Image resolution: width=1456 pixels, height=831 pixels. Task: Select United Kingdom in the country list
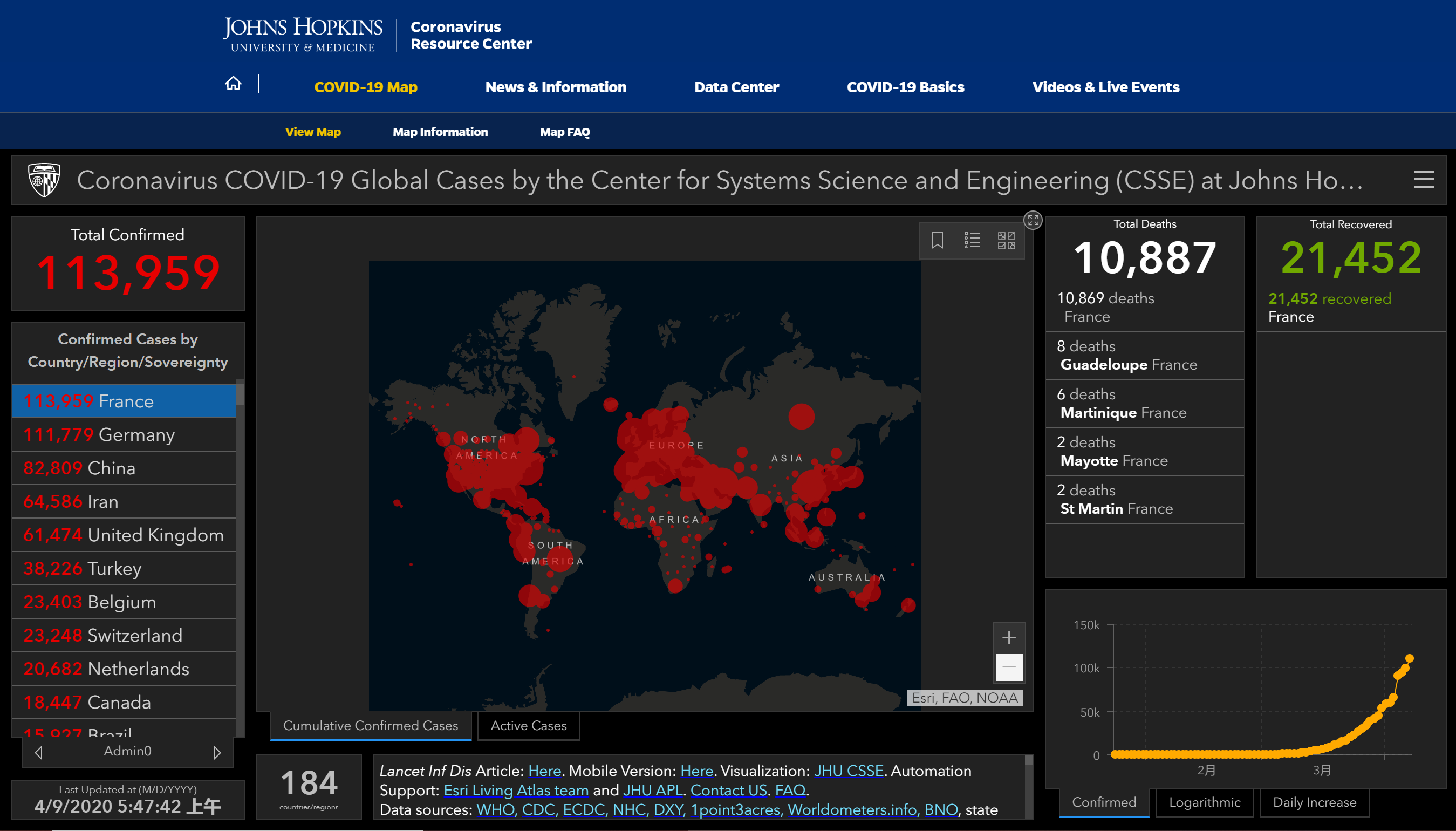(x=124, y=535)
